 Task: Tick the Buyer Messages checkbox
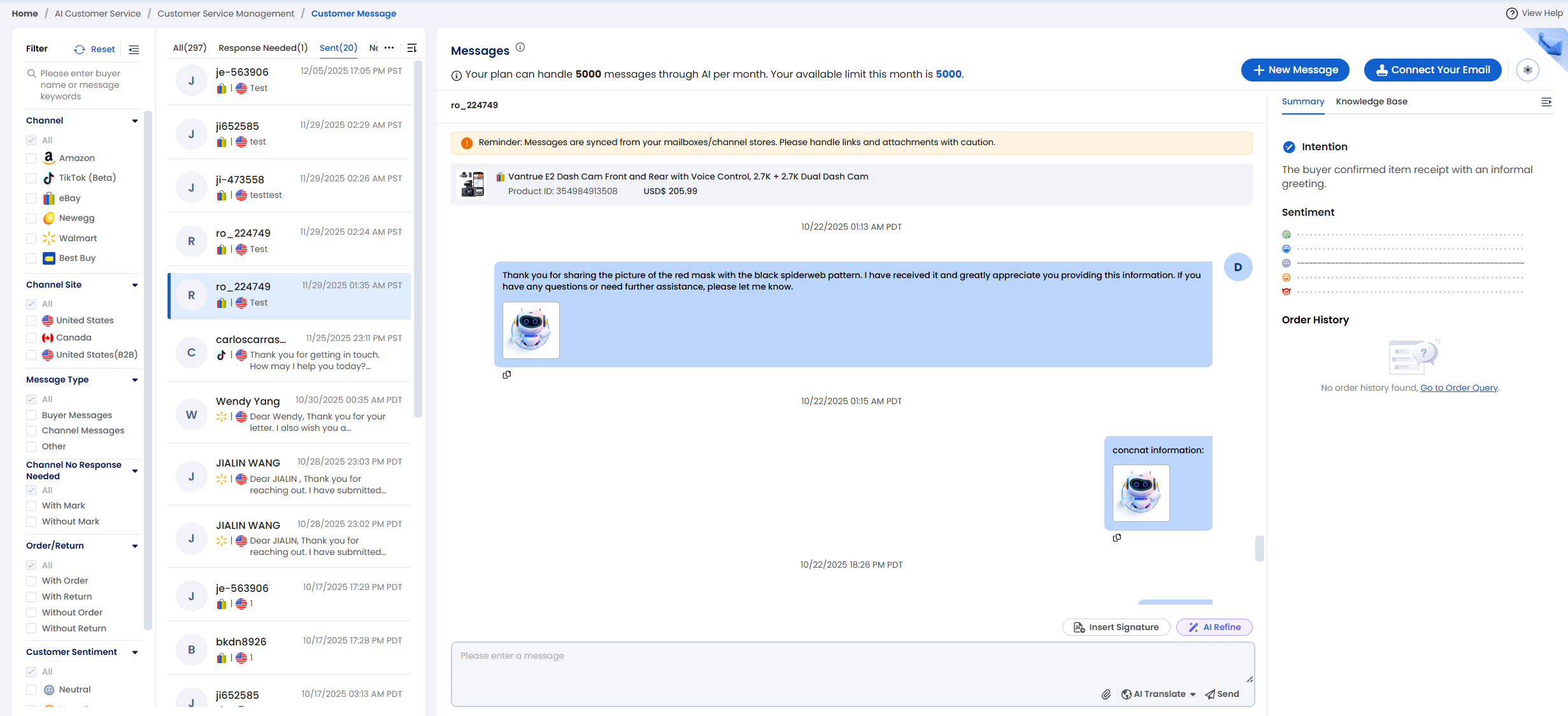pos(31,415)
